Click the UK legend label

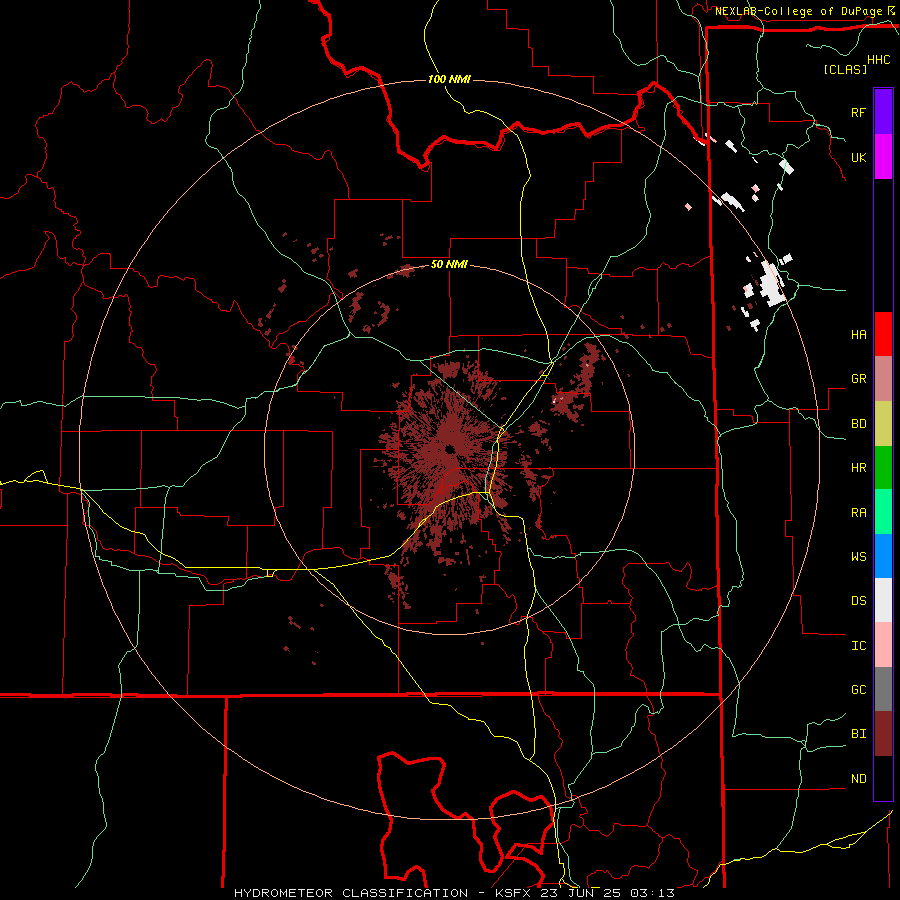pyautogui.click(x=858, y=157)
